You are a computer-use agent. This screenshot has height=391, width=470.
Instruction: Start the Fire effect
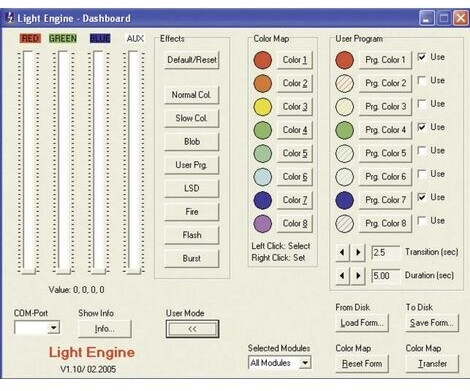(x=192, y=212)
